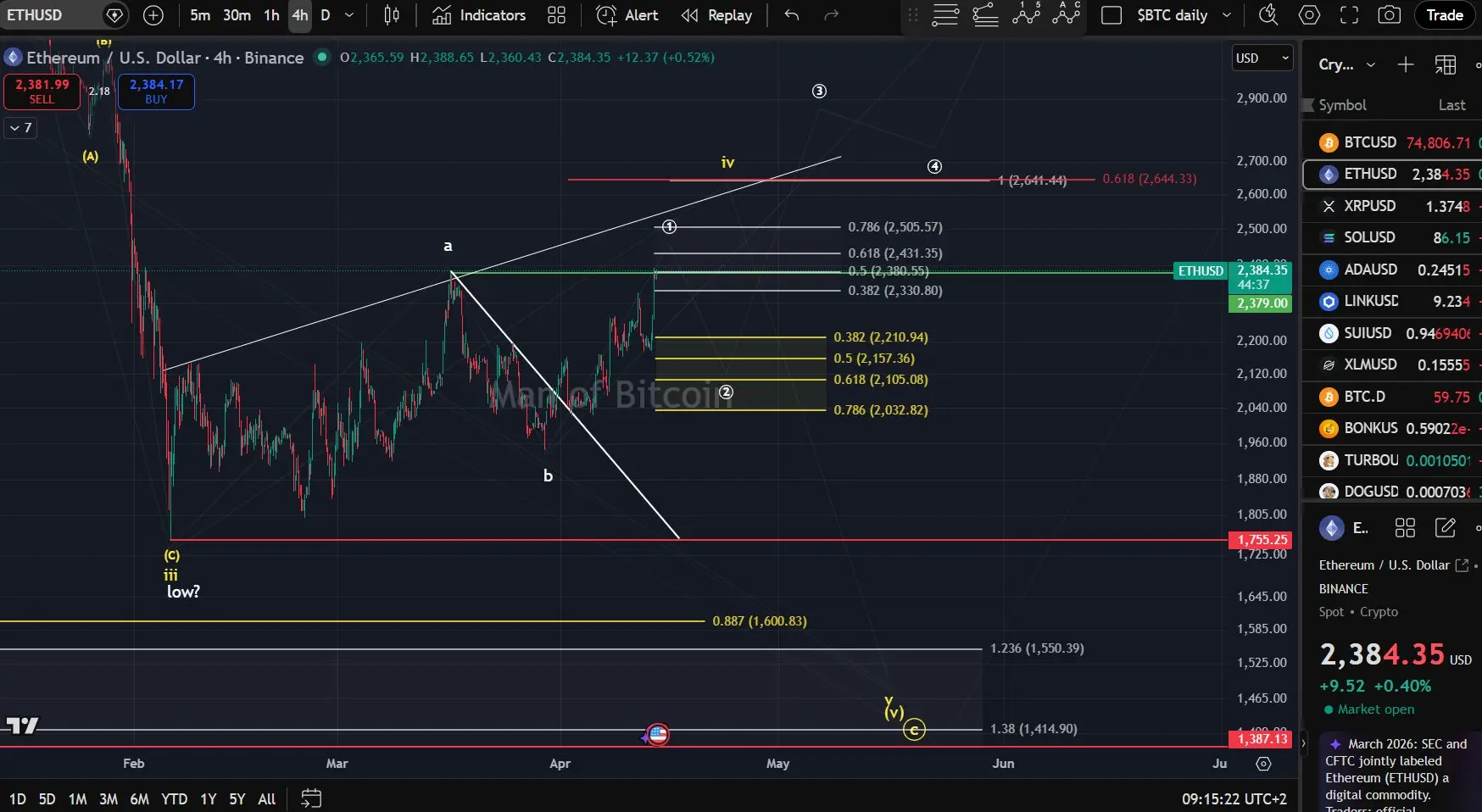Expand the layout manage dropdown arrow
Screen dimensions: 1482x812
(1226, 15)
